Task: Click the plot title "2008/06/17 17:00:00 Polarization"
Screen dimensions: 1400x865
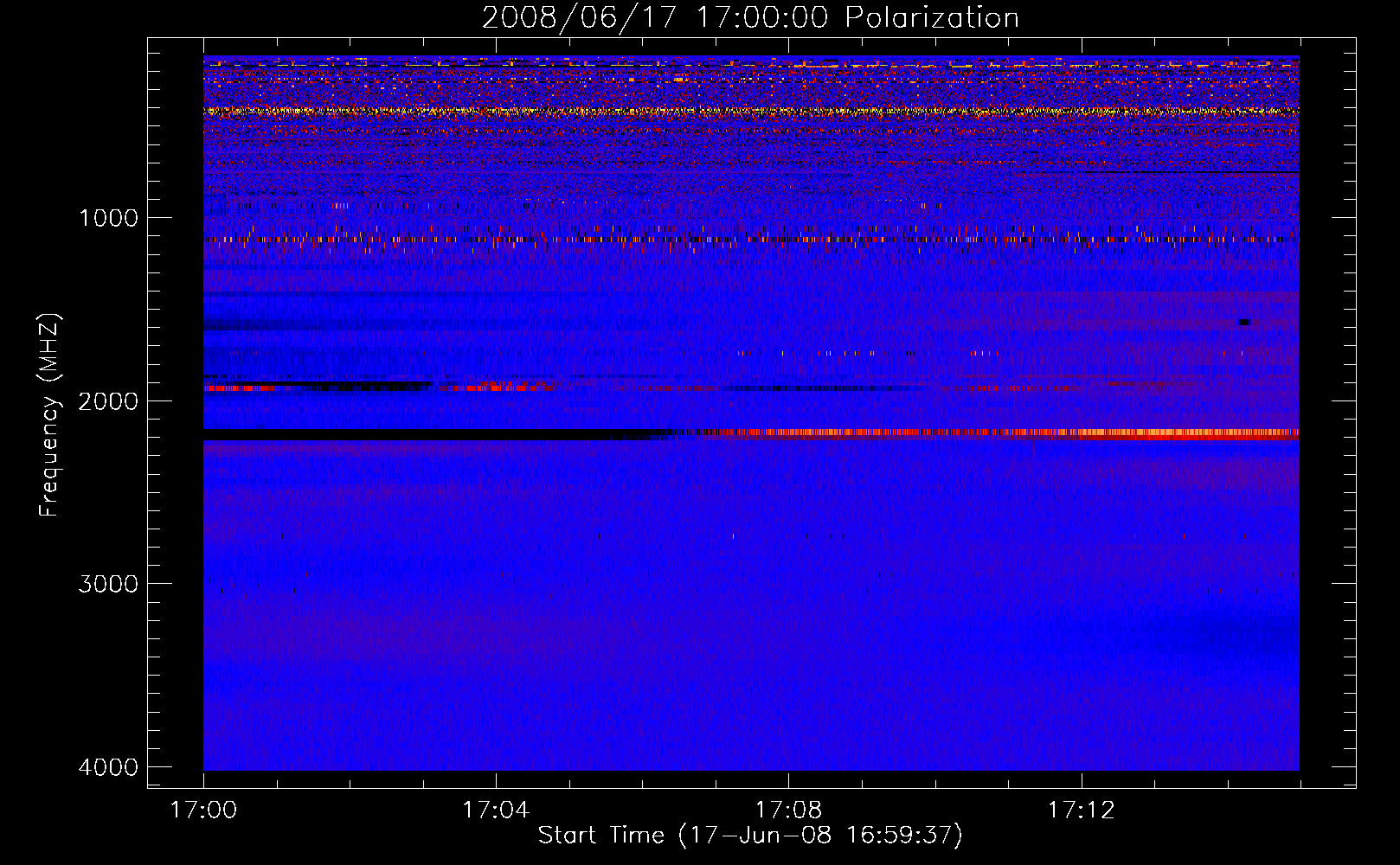Action: (750, 17)
